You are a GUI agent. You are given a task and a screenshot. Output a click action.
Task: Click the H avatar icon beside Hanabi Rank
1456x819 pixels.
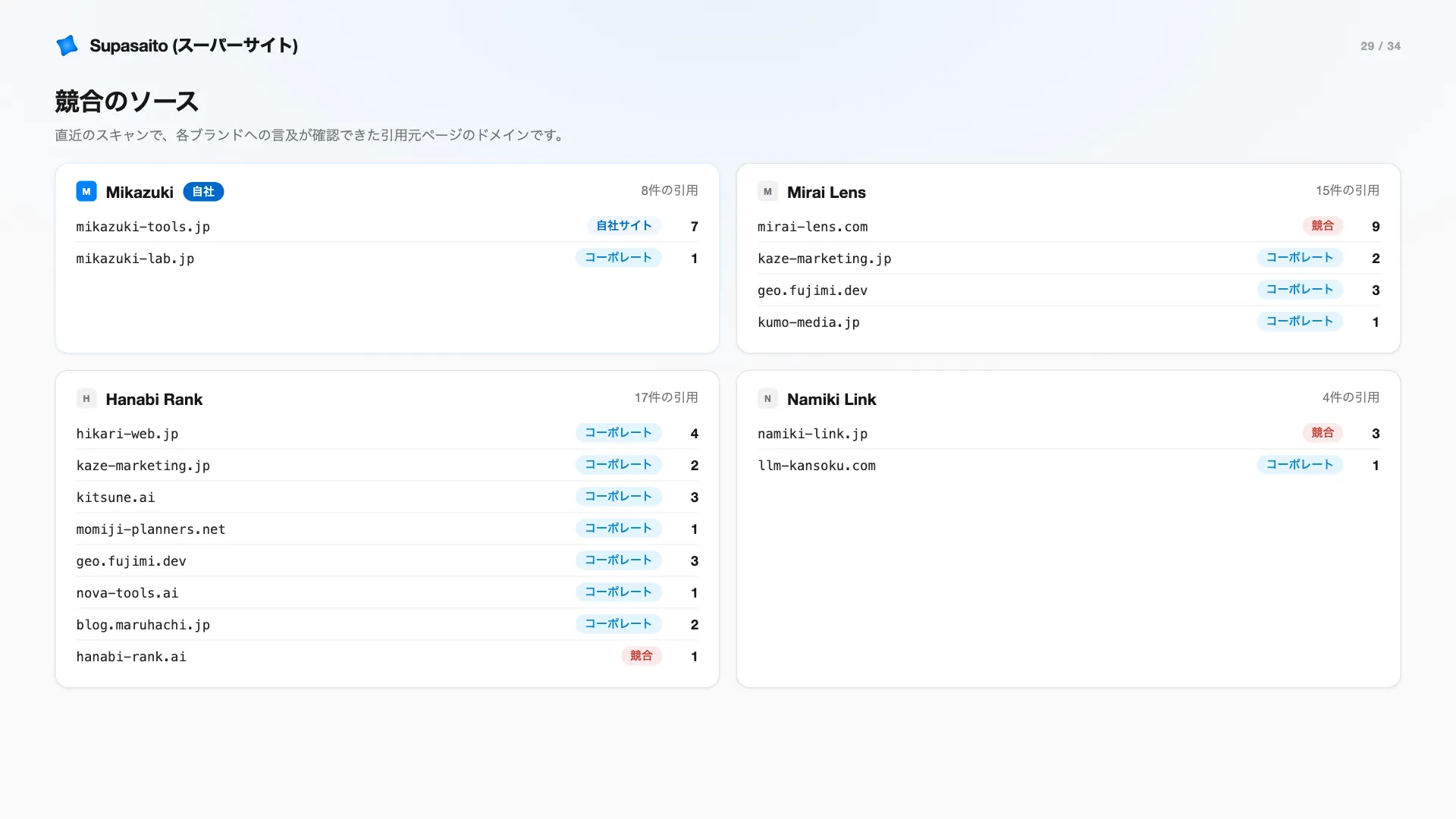[x=86, y=399]
